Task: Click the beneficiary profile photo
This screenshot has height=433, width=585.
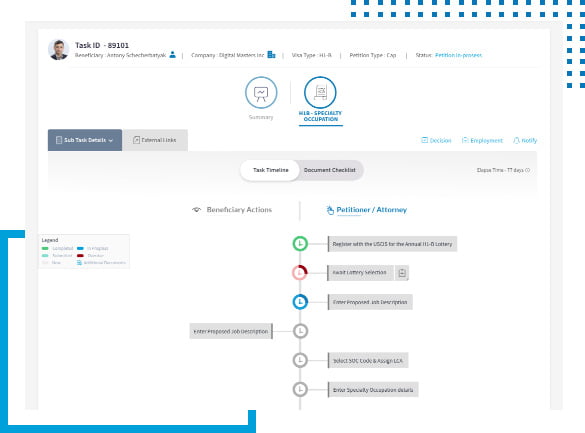Action: coord(59,50)
